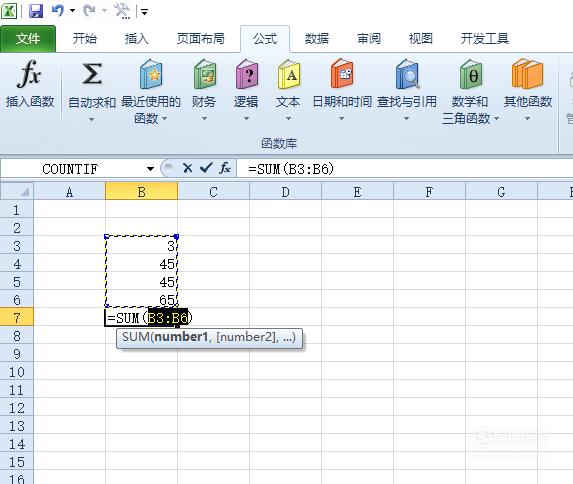Screen dimensions: 573x484
Task: Open 最近使用的函数 book icon
Action: (x=151, y=75)
